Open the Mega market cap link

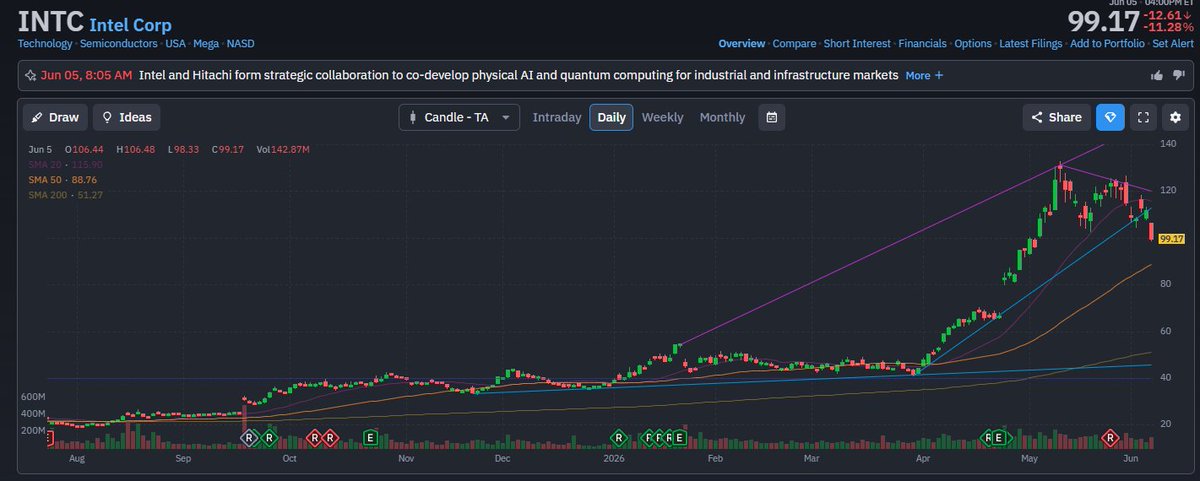pyautogui.click(x=206, y=44)
